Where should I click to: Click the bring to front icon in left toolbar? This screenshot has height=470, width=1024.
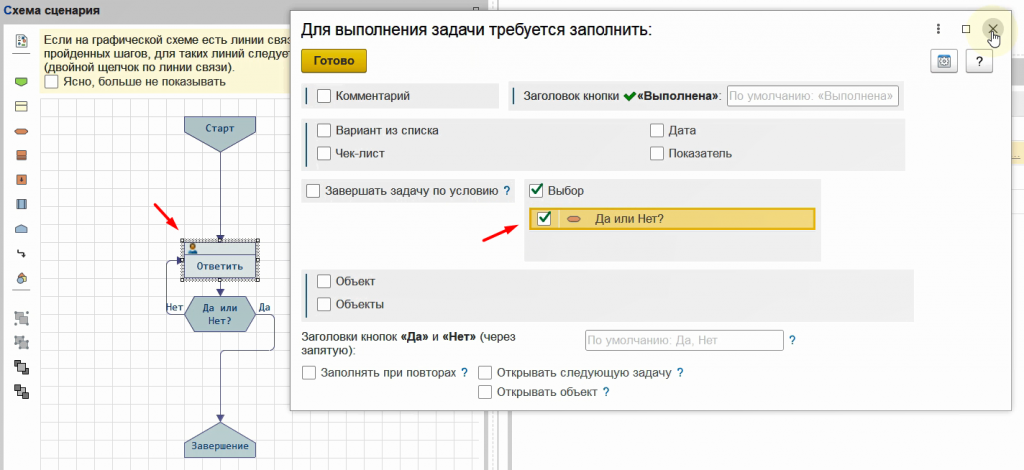(x=22, y=367)
